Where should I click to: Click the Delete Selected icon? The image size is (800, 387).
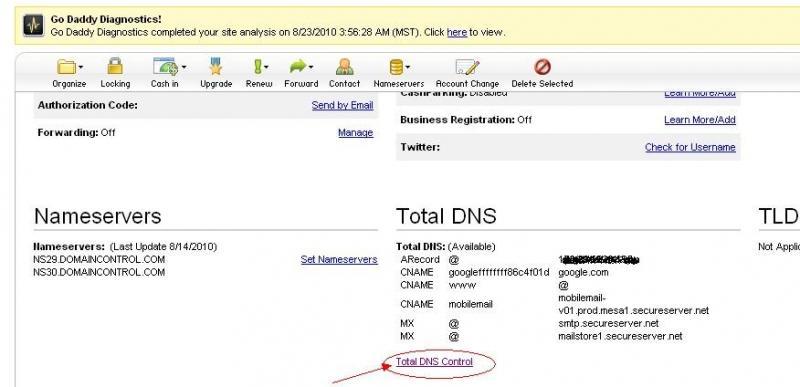[542, 67]
